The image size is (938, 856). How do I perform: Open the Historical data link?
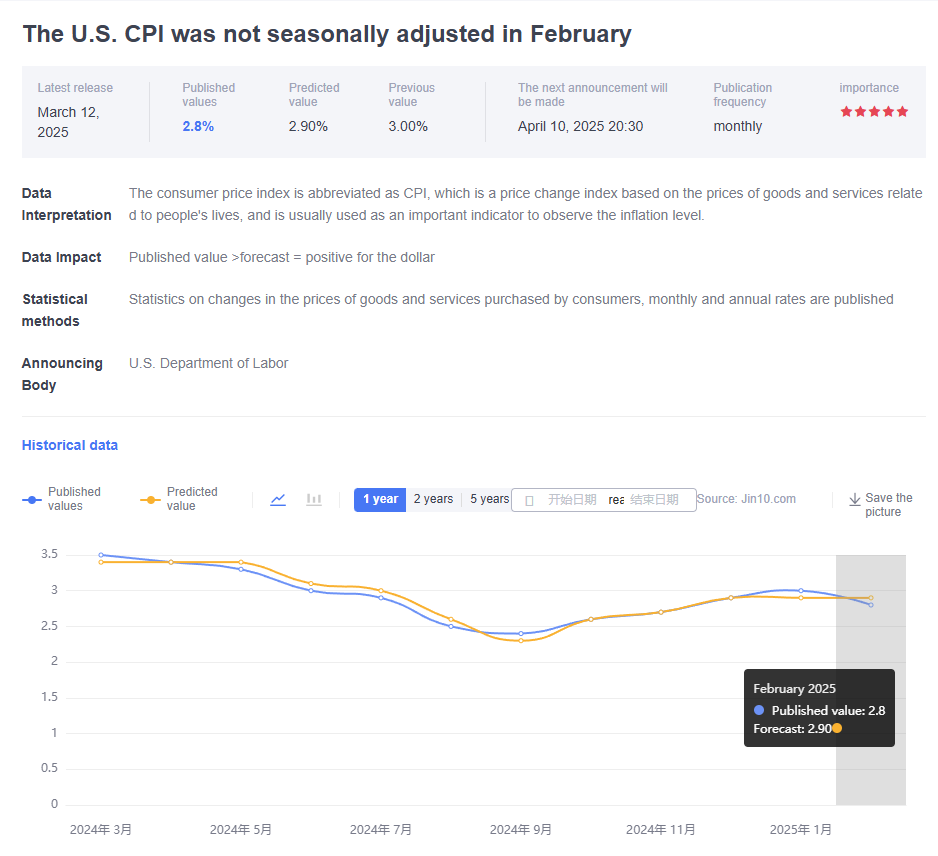coord(70,445)
